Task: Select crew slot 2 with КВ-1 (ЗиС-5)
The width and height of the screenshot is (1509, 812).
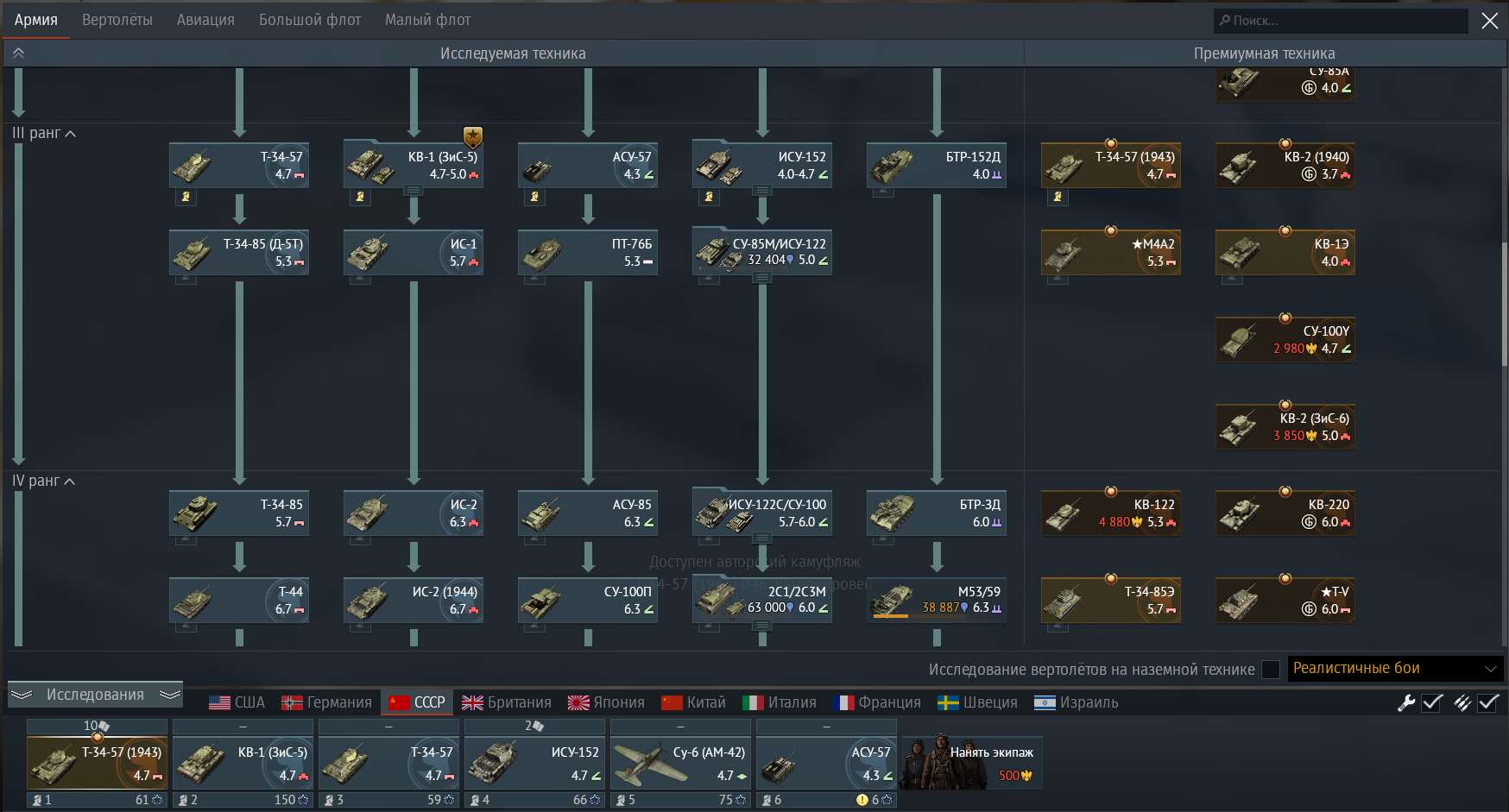Action: pyautogui.click(x=243, y=765)
